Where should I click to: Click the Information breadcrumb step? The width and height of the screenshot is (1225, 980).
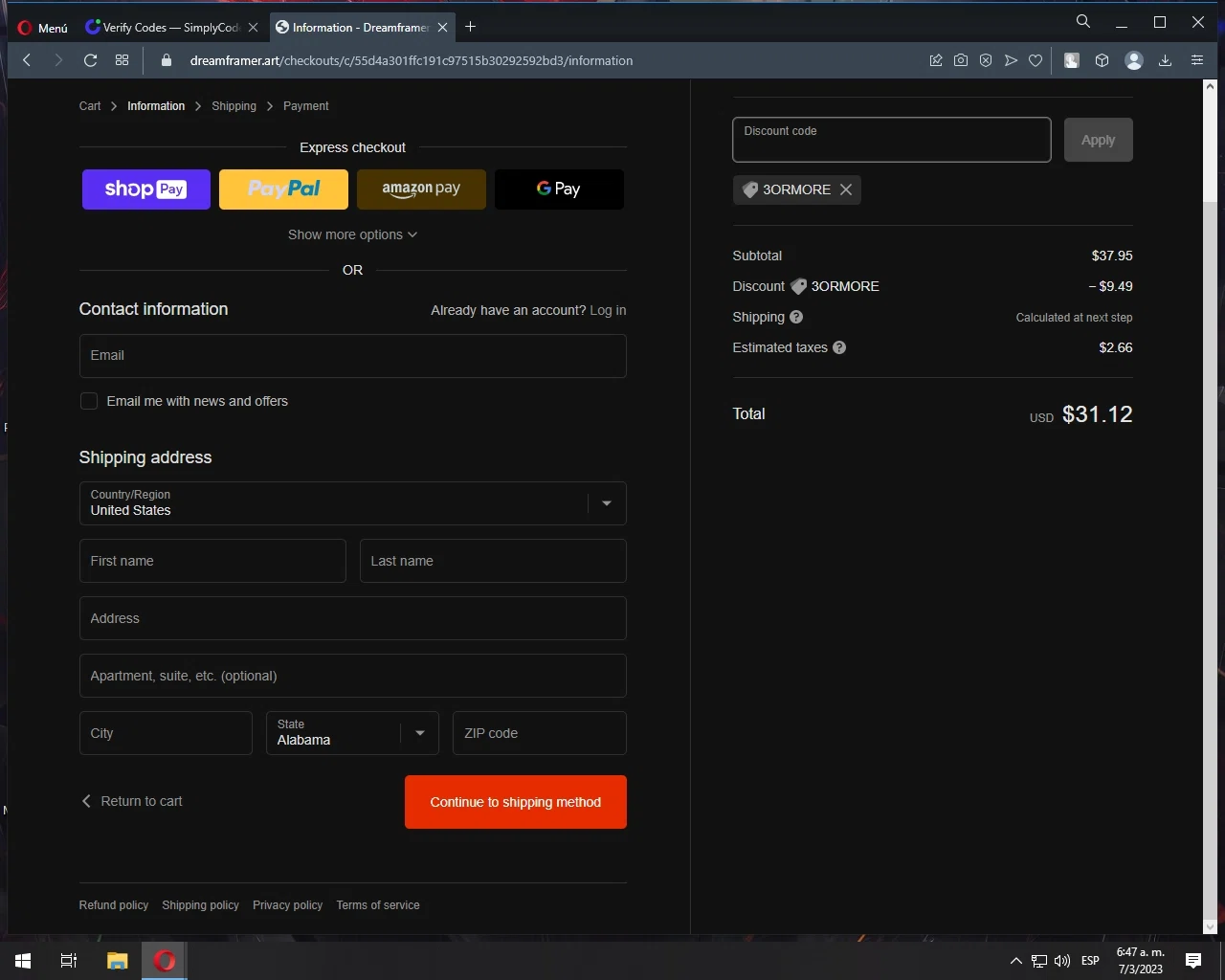point(156,106)
